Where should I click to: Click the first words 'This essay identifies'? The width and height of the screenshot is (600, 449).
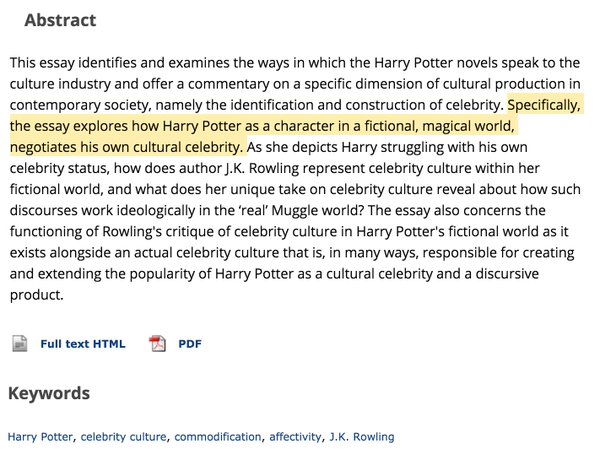[73, 63]
